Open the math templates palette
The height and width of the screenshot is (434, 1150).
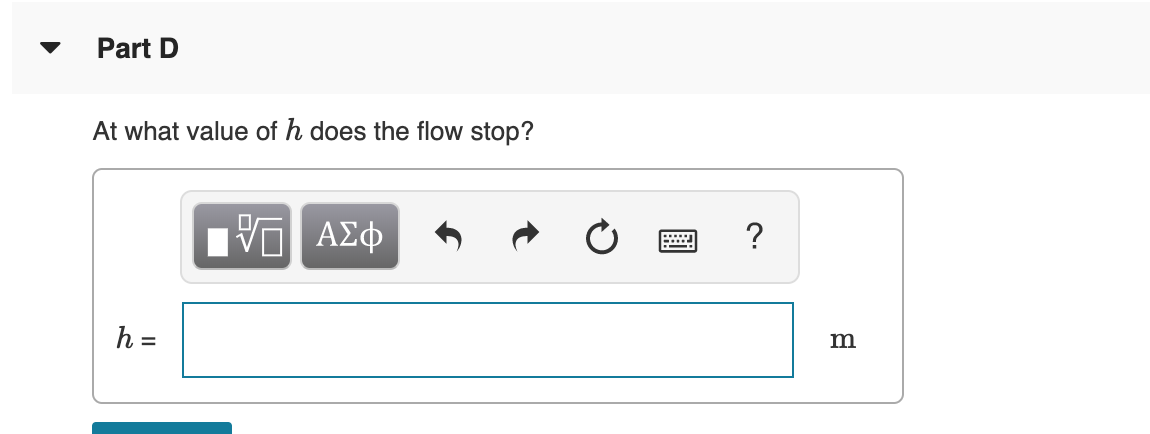coord(242,236)
